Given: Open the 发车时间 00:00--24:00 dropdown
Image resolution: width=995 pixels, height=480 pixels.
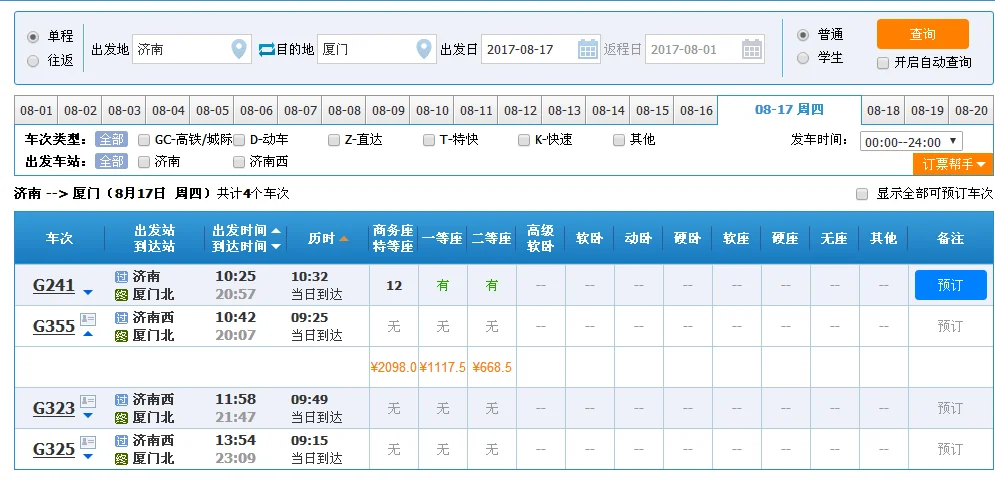Looking at the screenshot, I should click(x=911, y=142).
